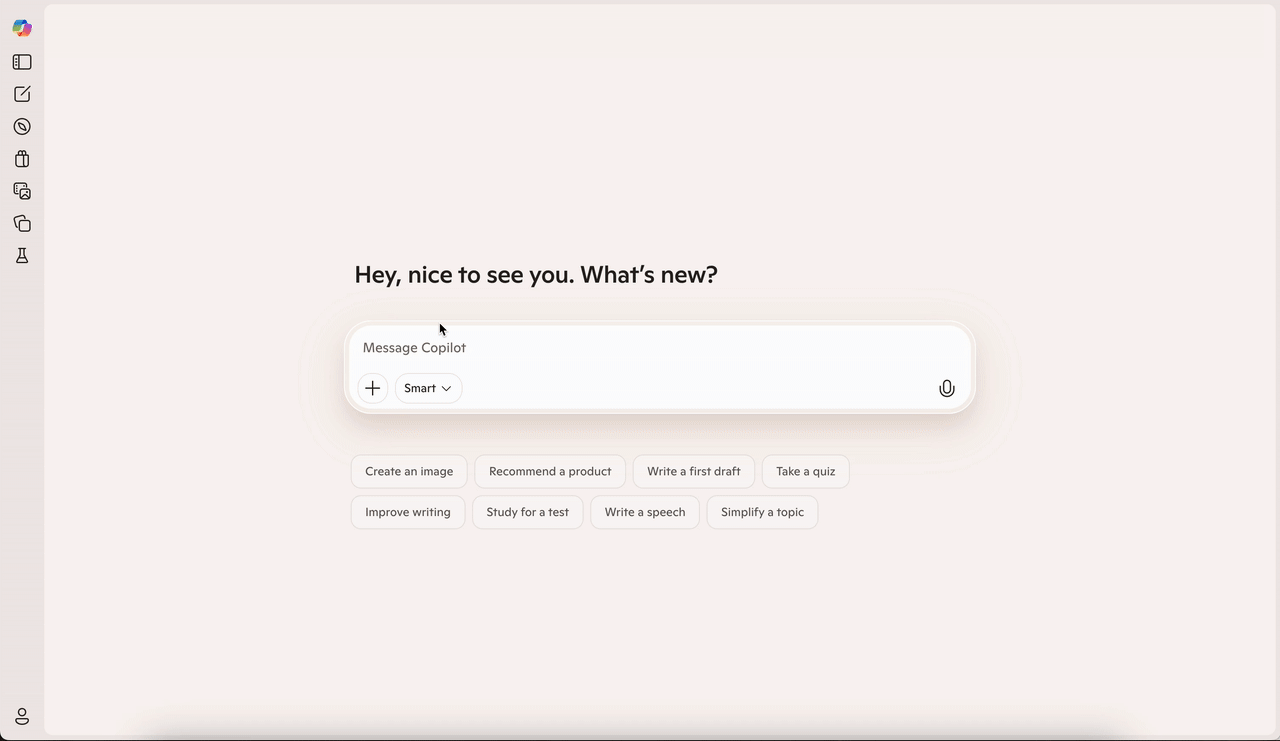
Task: Open the Labs flask icon
Action: [22, 256]
